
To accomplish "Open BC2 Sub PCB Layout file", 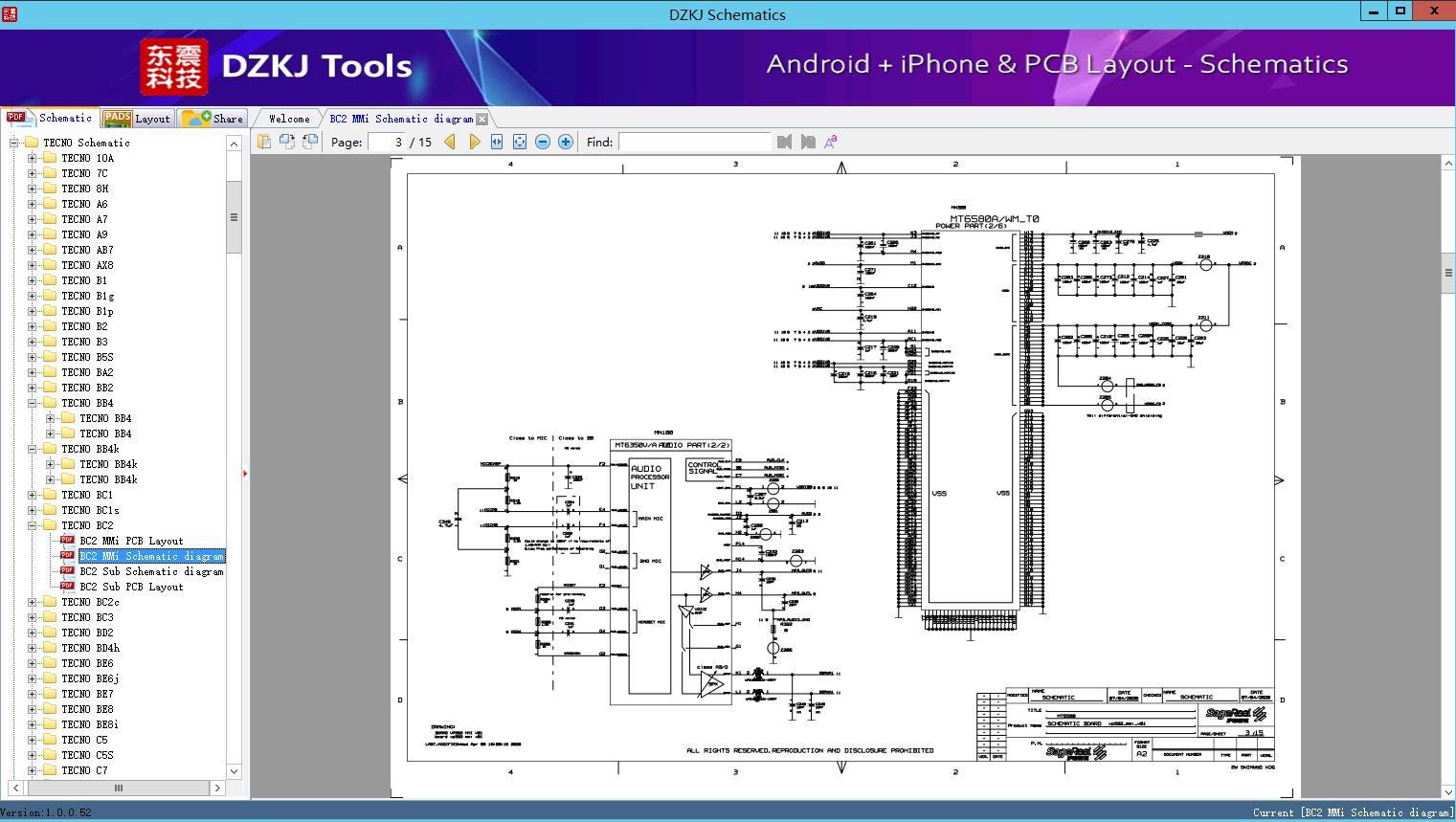I will 131,587.
